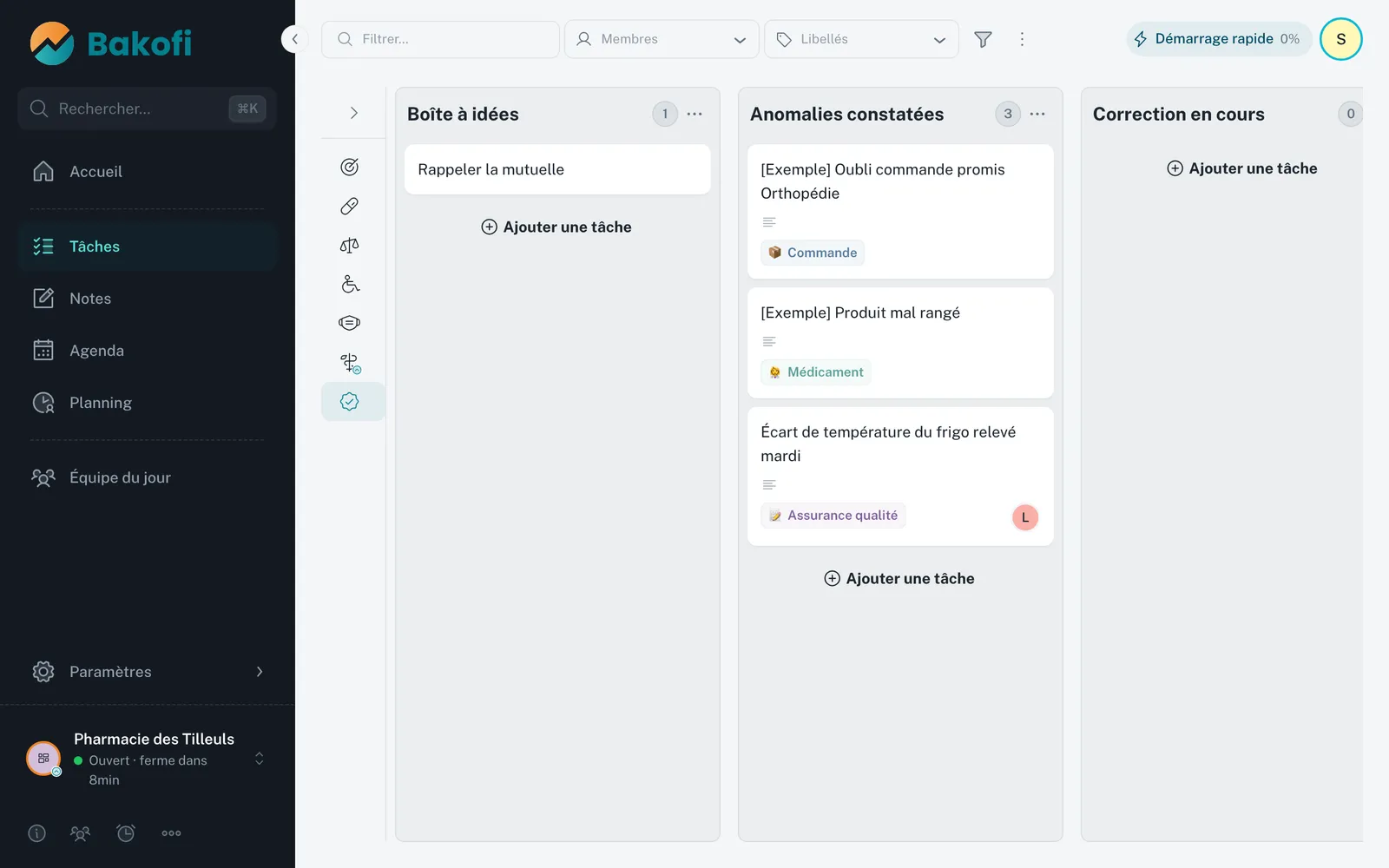The image size is (1389, 868).
Task: Add a task in Correction en cours
Action: point(1242,168)
